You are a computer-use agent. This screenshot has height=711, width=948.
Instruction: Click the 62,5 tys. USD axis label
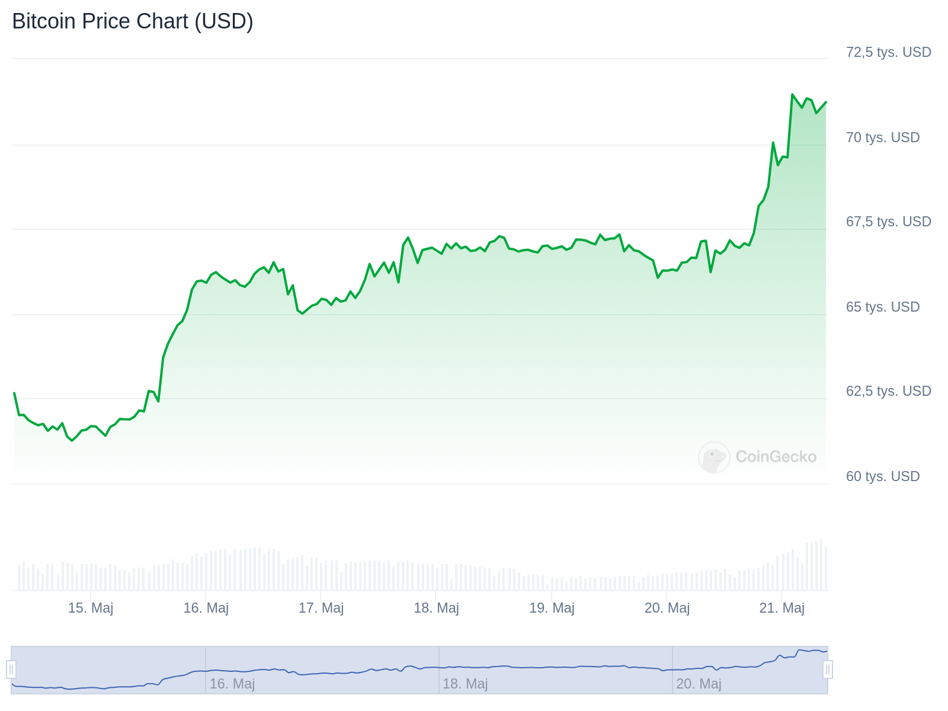click(888, 391)
